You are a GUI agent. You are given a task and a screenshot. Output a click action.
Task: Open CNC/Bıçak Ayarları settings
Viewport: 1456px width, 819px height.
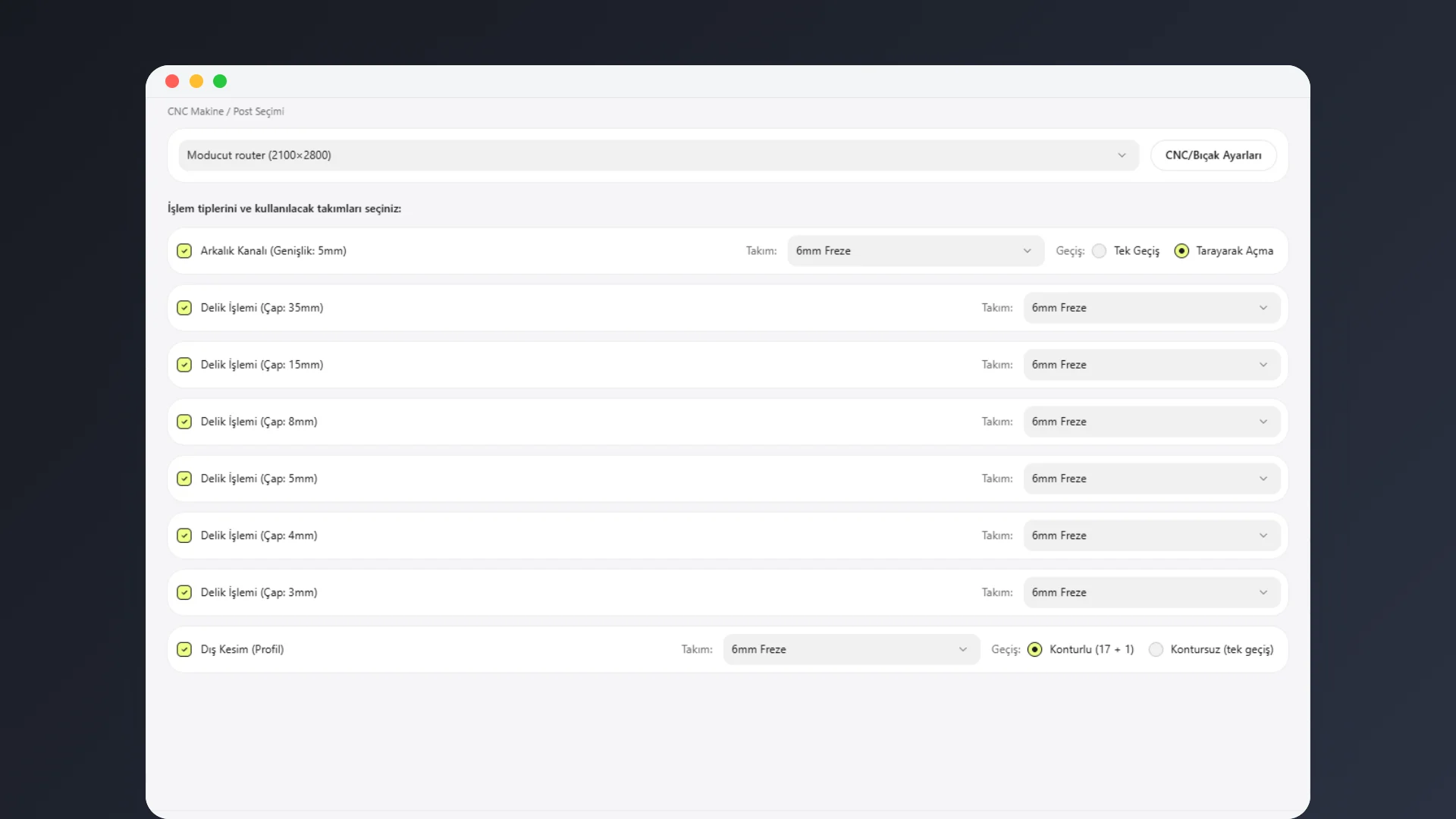pos(1213,155)
